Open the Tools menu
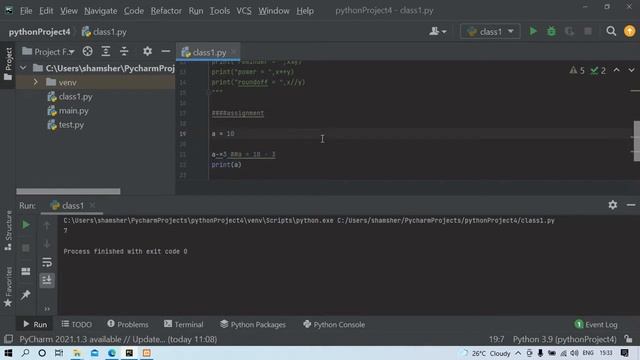The height and width of the screenshot is (360, 640). tap(220, 11)
